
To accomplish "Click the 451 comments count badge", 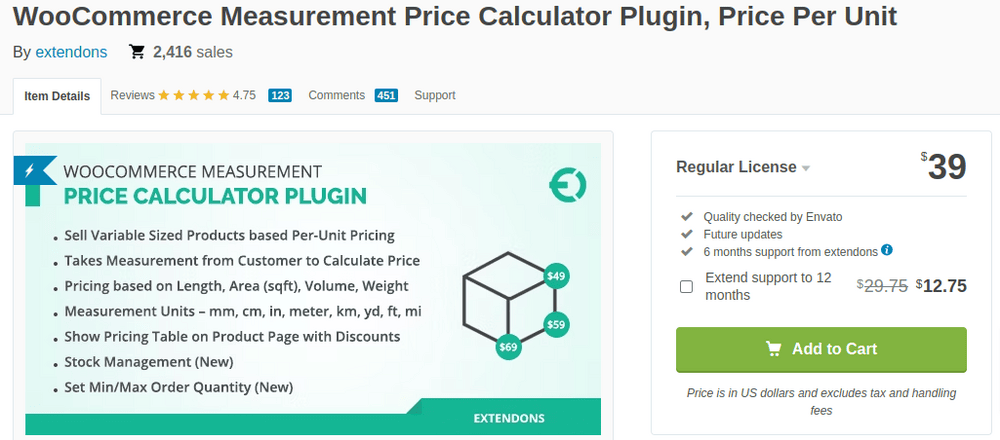I will point(386,96).
